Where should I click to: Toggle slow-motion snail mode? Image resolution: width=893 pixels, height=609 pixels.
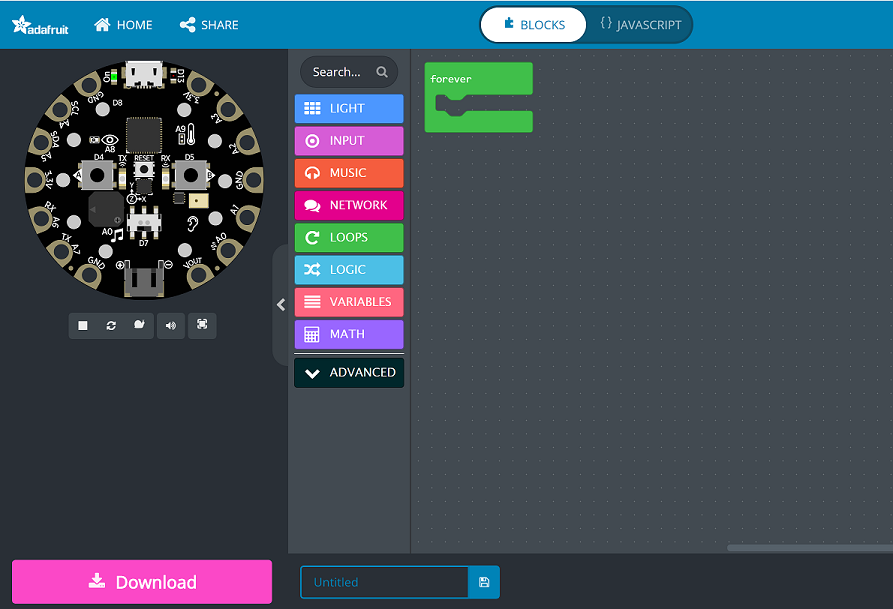[139, 325]
